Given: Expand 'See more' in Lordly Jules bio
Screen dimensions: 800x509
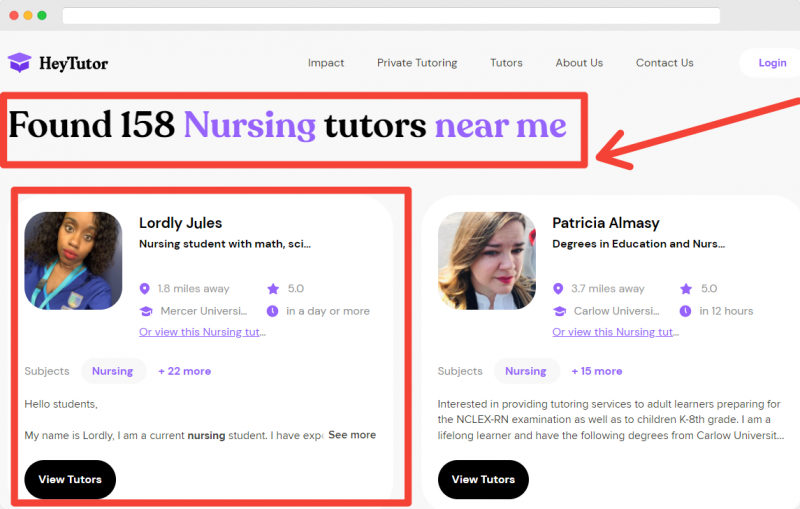Looking at the screenshot, I should click(x=352, y=435).
